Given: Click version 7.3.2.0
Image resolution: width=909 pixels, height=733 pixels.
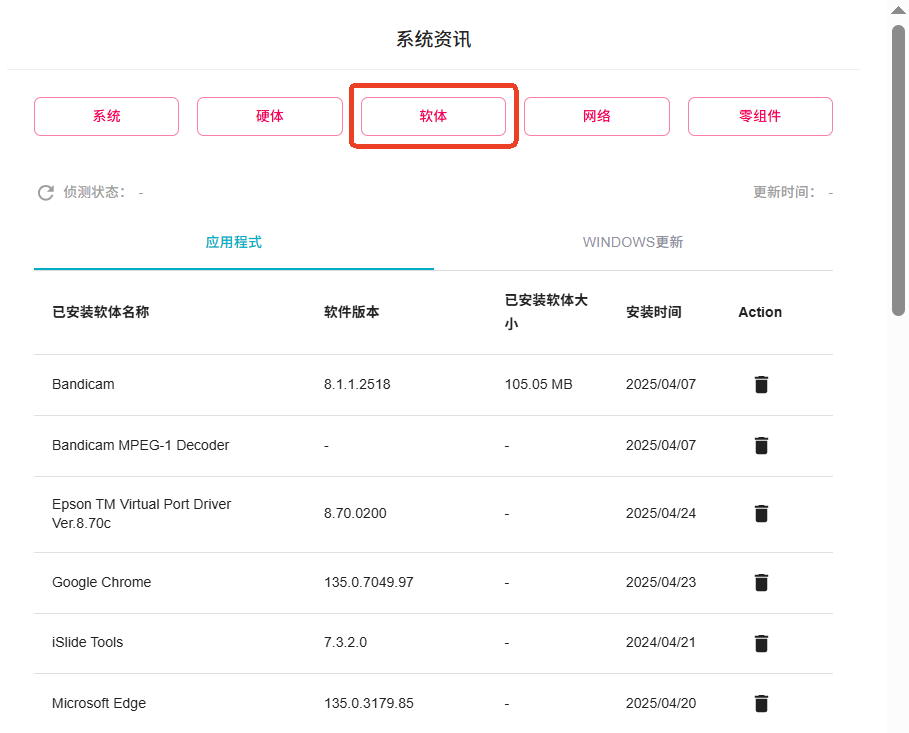Looking at the screenshot, I should (346, 643).
